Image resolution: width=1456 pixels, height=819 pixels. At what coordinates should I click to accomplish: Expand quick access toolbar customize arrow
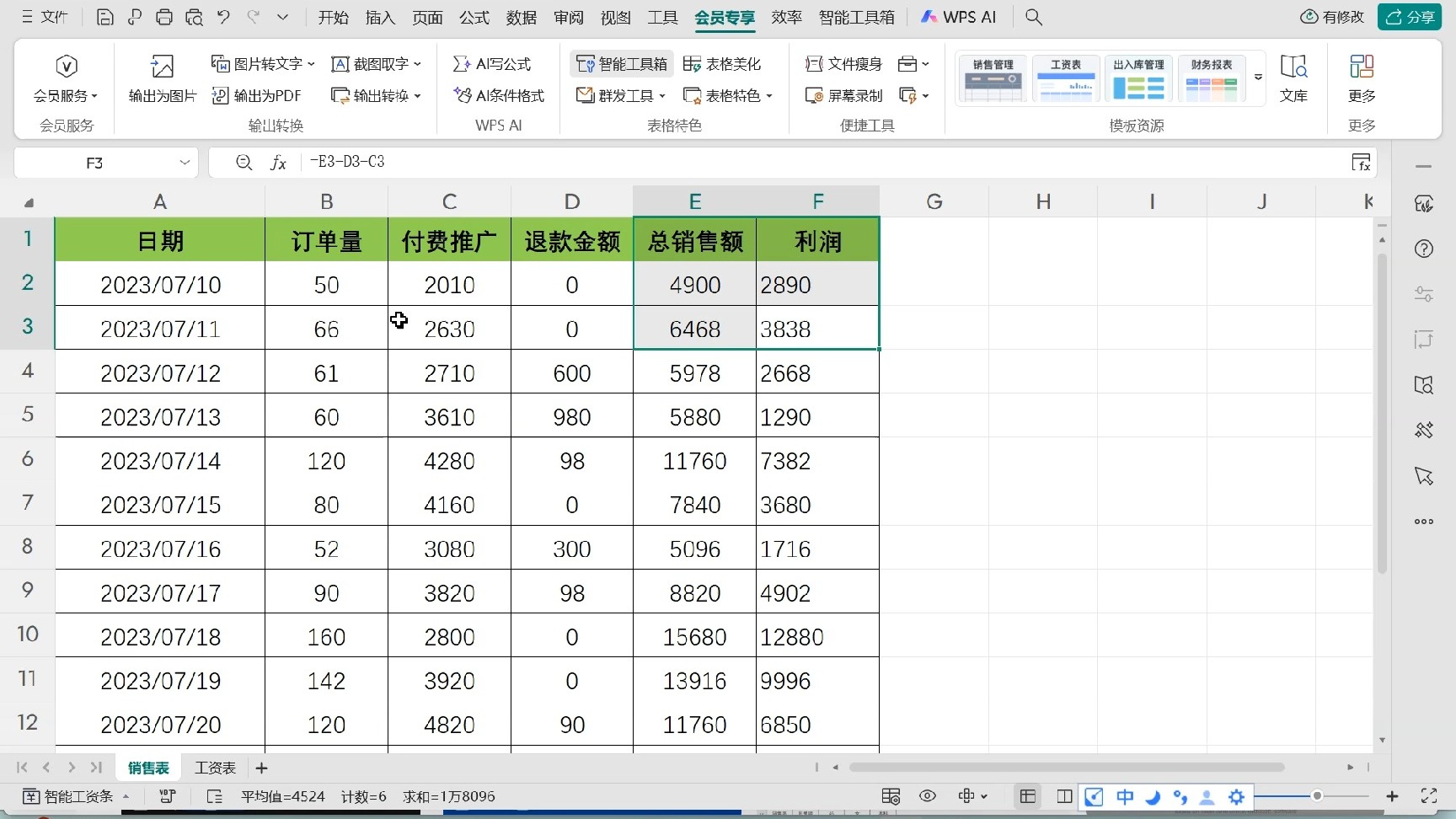[282, 17]
